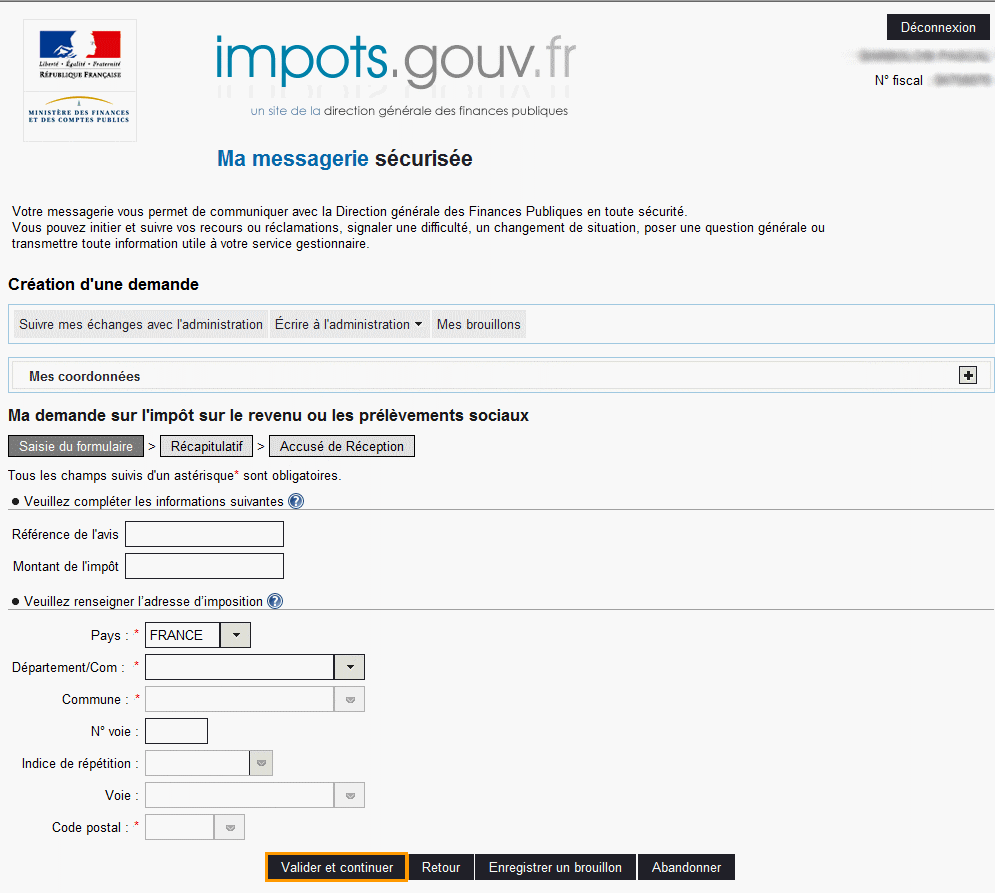Focus the N° voie input field
This screenshot has height=893, width=995.
(x=176, y=731)
